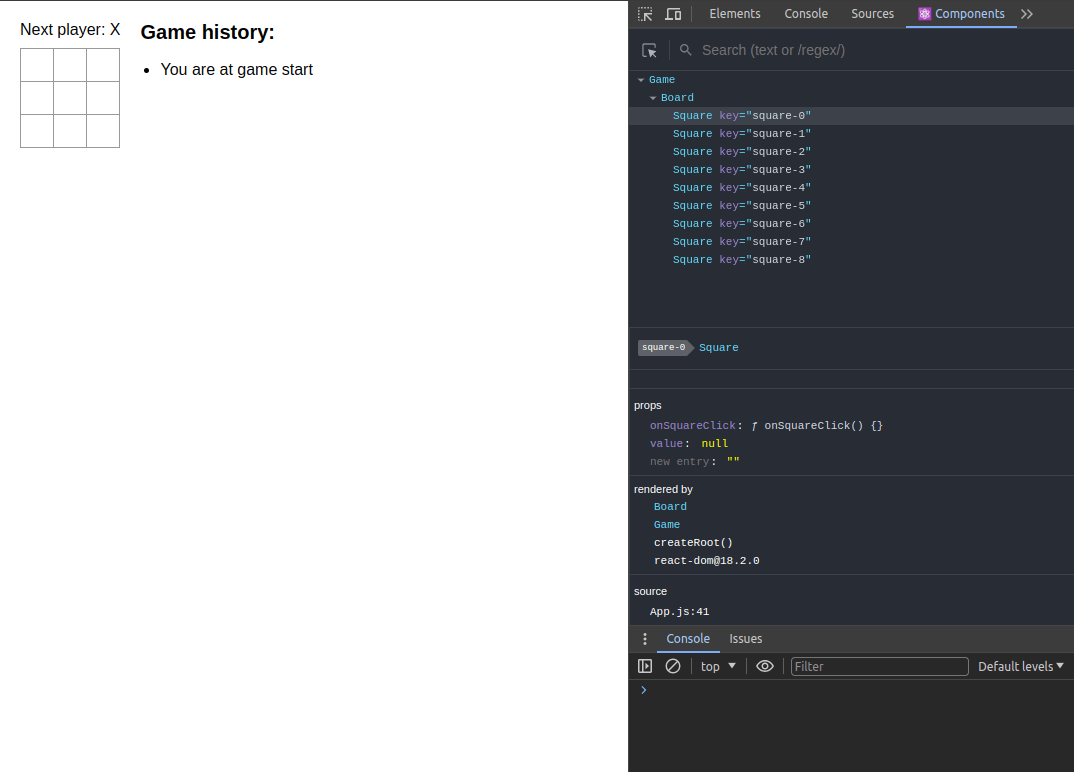Image resolution: width=1074 pixels, height=772 pixels.
Task: Switch to the Console tab in the top bar
Action: (806, 14)
